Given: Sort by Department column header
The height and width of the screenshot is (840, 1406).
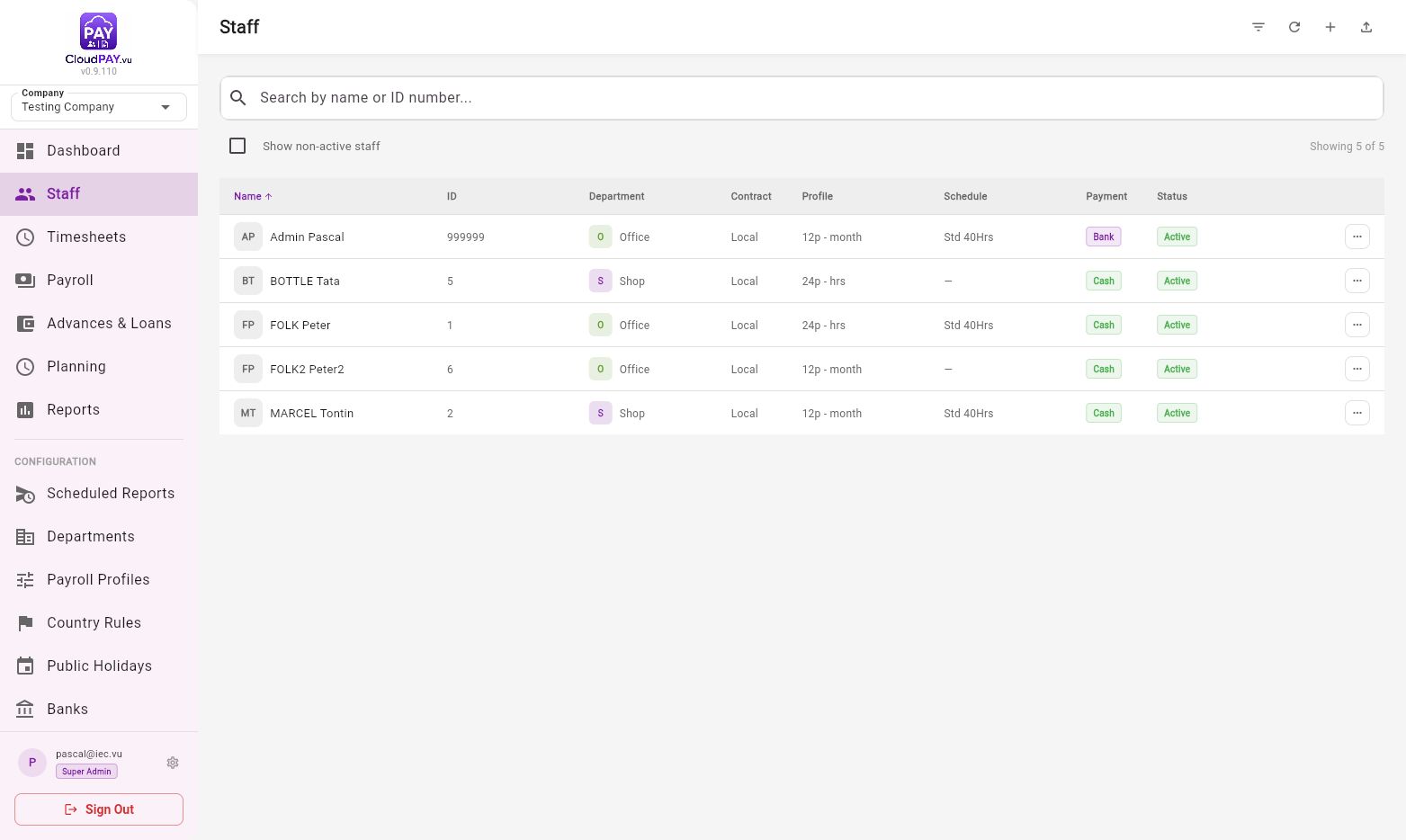Looking at the screenshot, I should click(616, 196).
